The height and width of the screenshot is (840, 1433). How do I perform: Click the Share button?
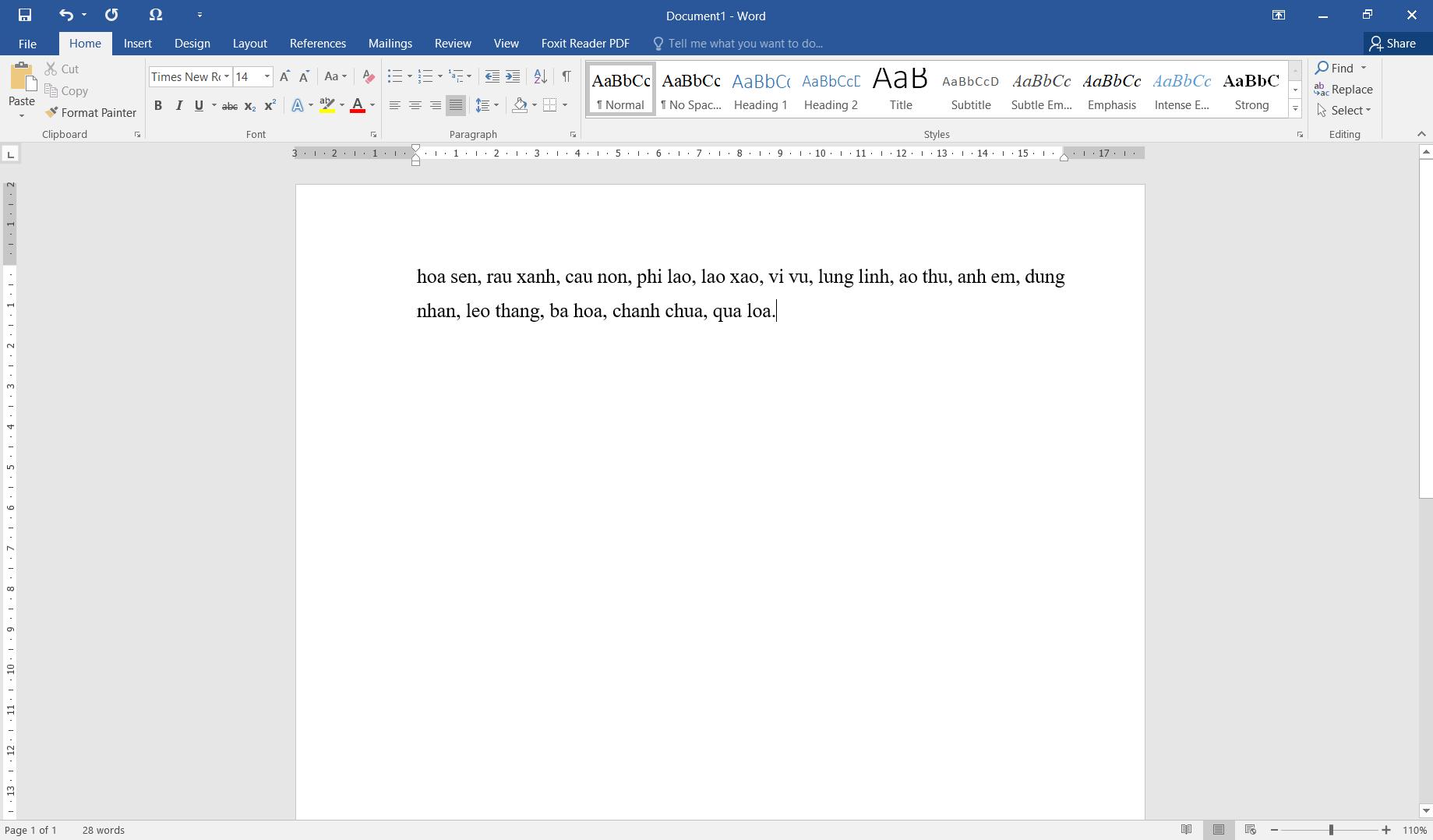pos(1393,44)
